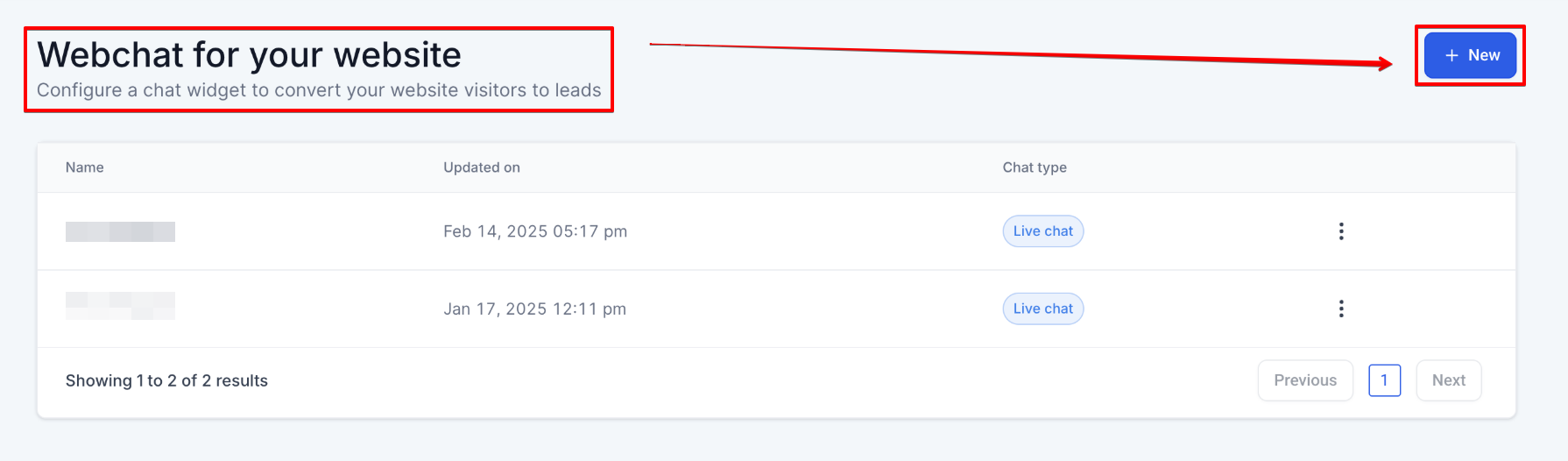
Task: Click Live chat badge in Feb 14 row
Action: pos(1042,231)
